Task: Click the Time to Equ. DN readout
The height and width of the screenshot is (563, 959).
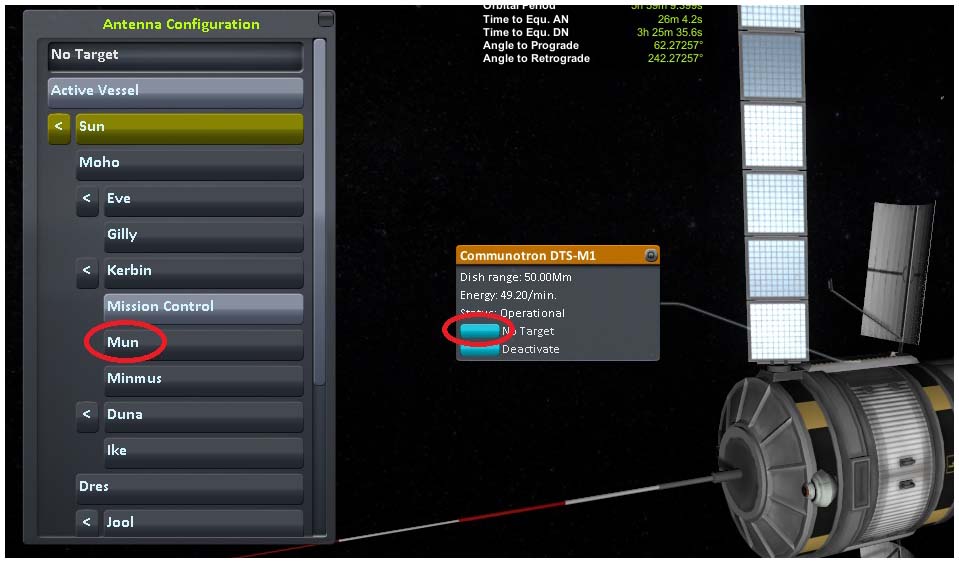Action: [x=593, y=32]
